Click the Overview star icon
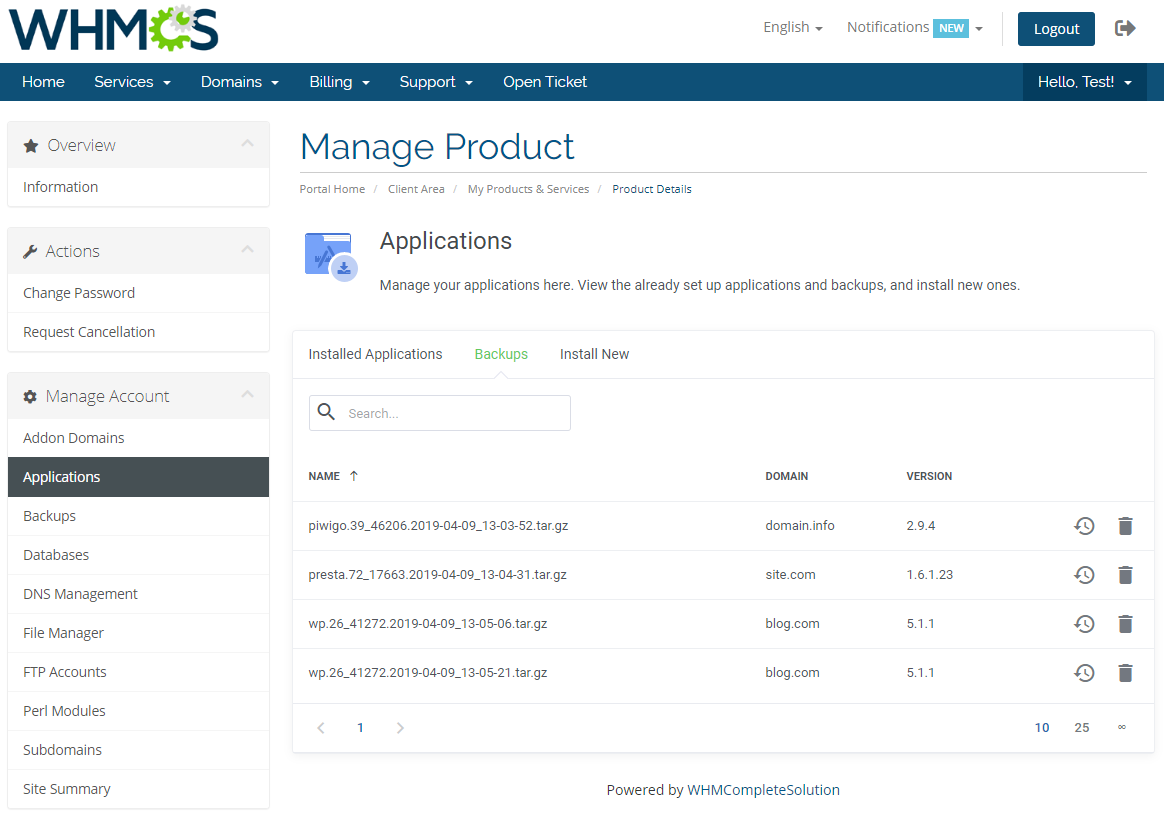 30,144
